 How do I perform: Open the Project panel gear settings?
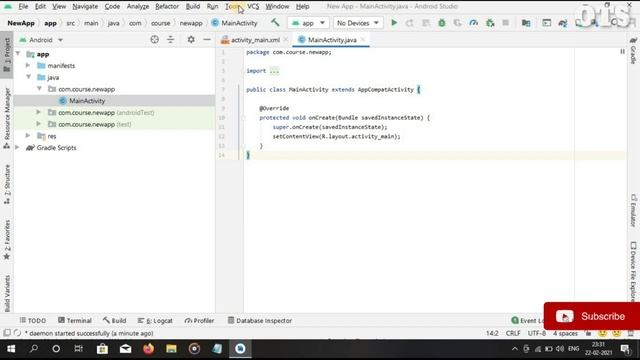coord(191,40)
